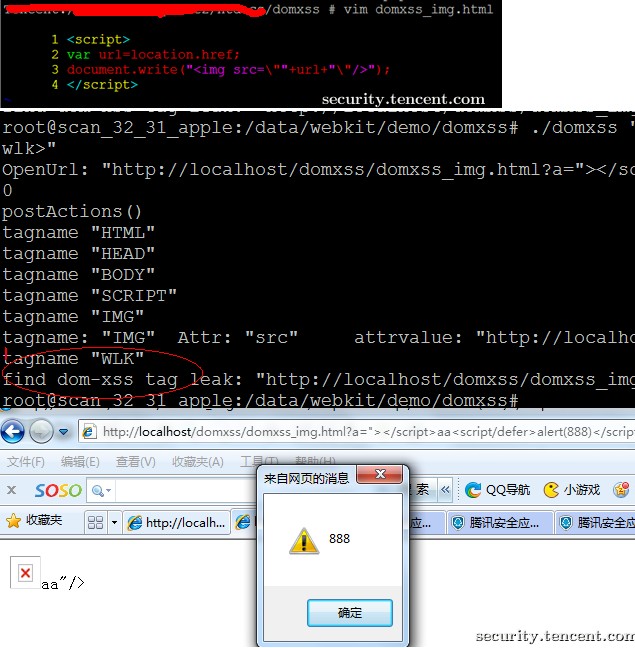Click the browser back arrow button
Screen dimensions: 635x648
[x=13, y=431]
